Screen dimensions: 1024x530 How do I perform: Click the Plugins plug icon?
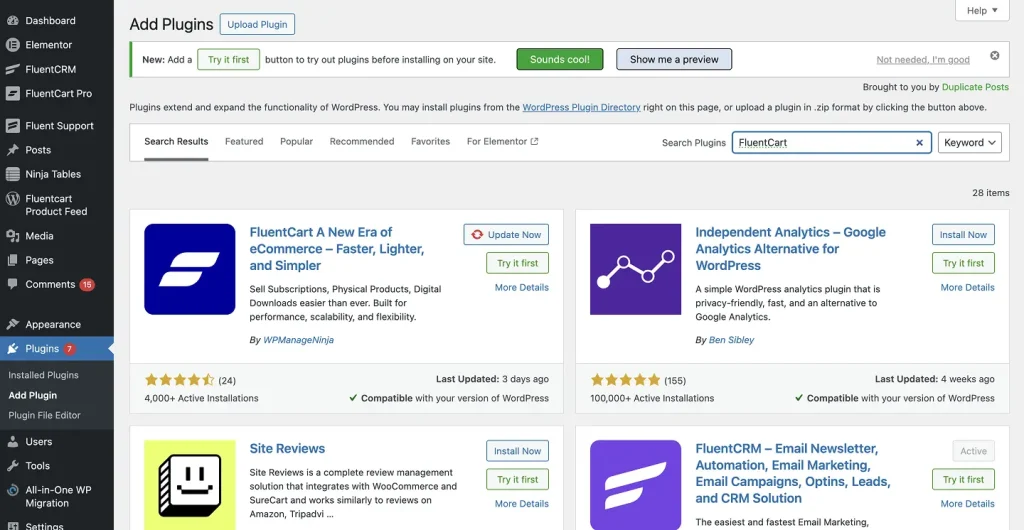click(x=12, y=349)
